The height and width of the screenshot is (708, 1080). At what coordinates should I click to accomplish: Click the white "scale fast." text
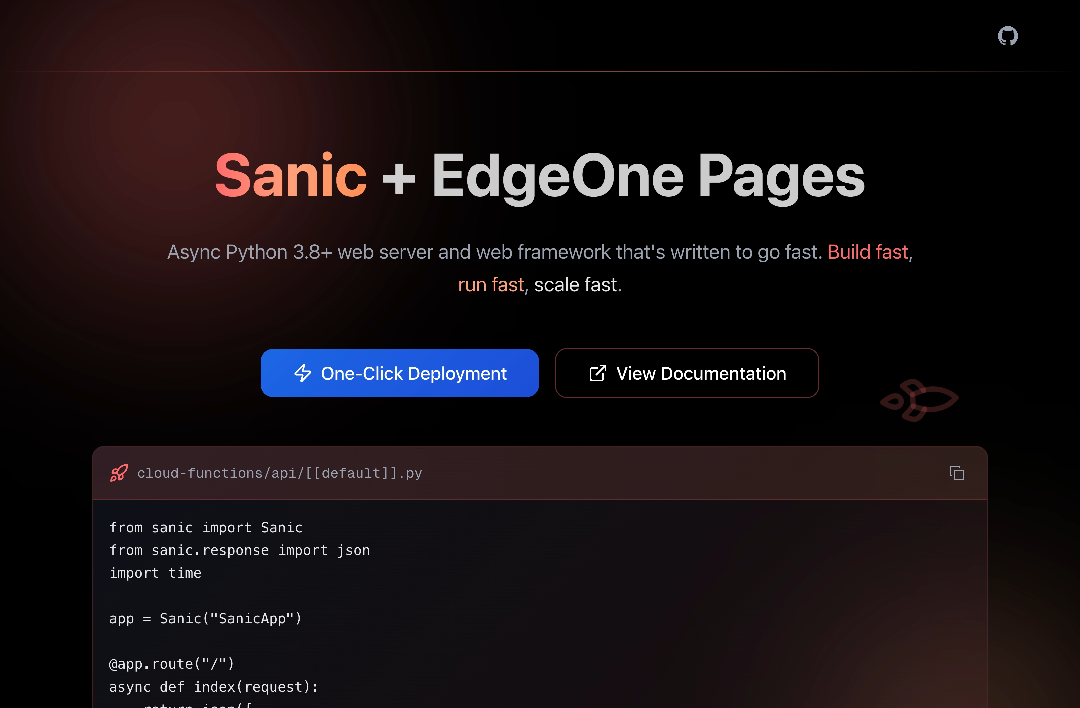(x=577, y=285)
